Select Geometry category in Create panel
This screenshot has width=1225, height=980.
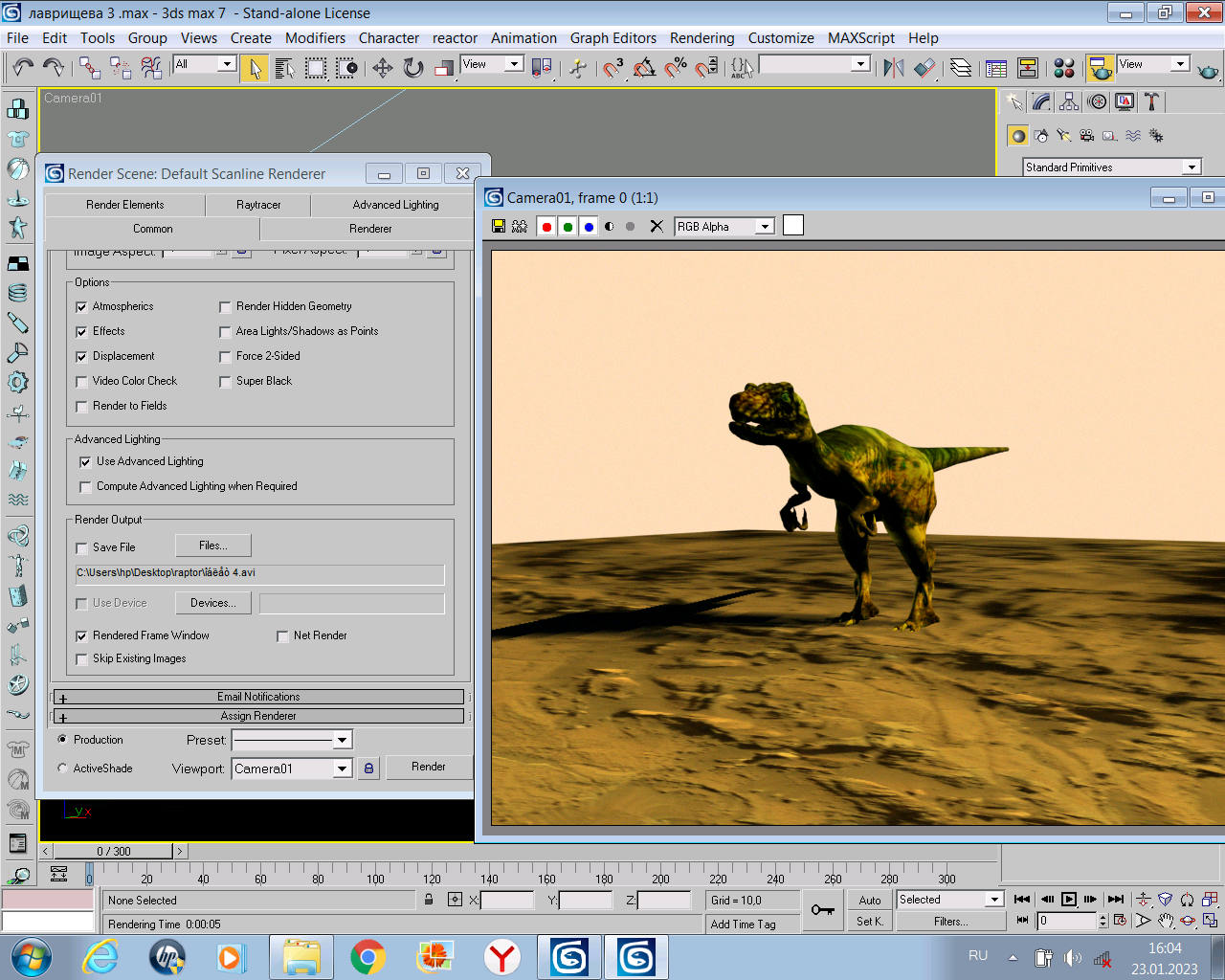(x=1018, y=136)
